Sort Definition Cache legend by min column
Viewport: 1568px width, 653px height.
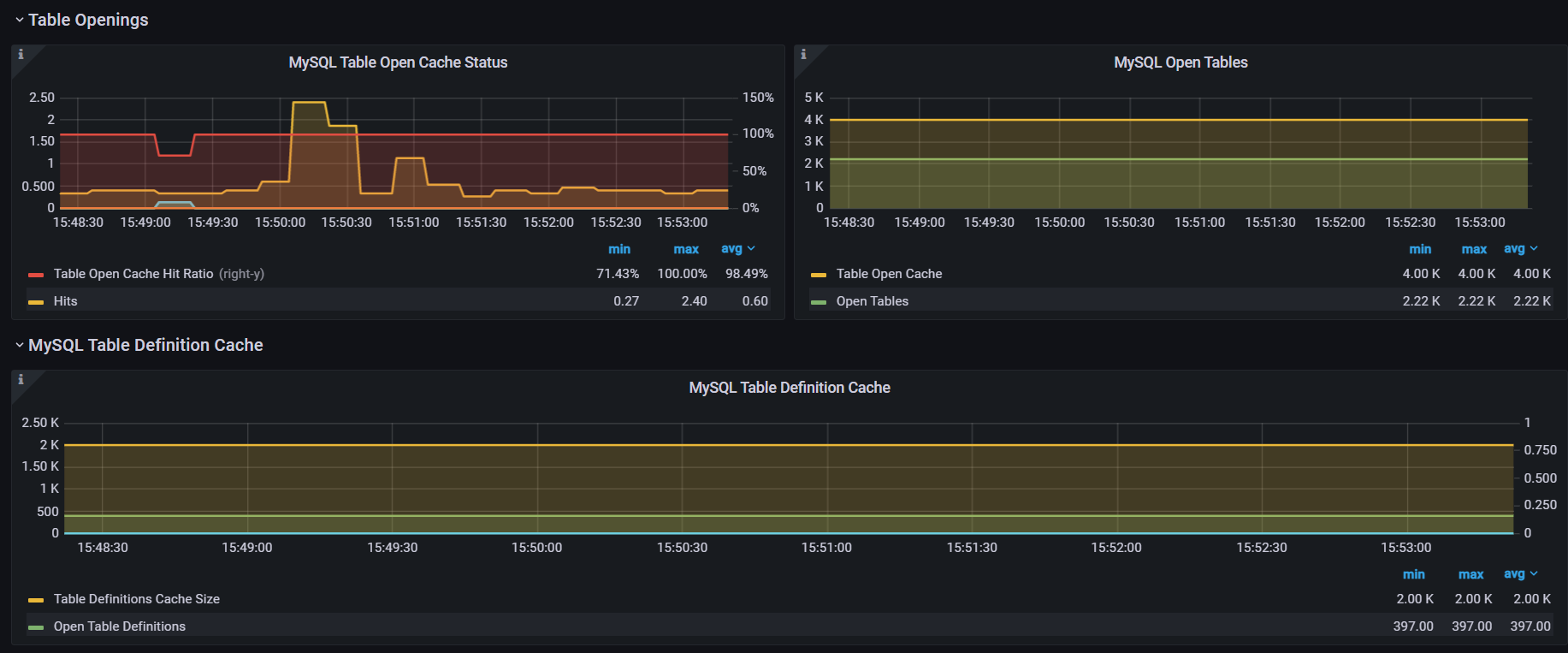click(1414, 574)
